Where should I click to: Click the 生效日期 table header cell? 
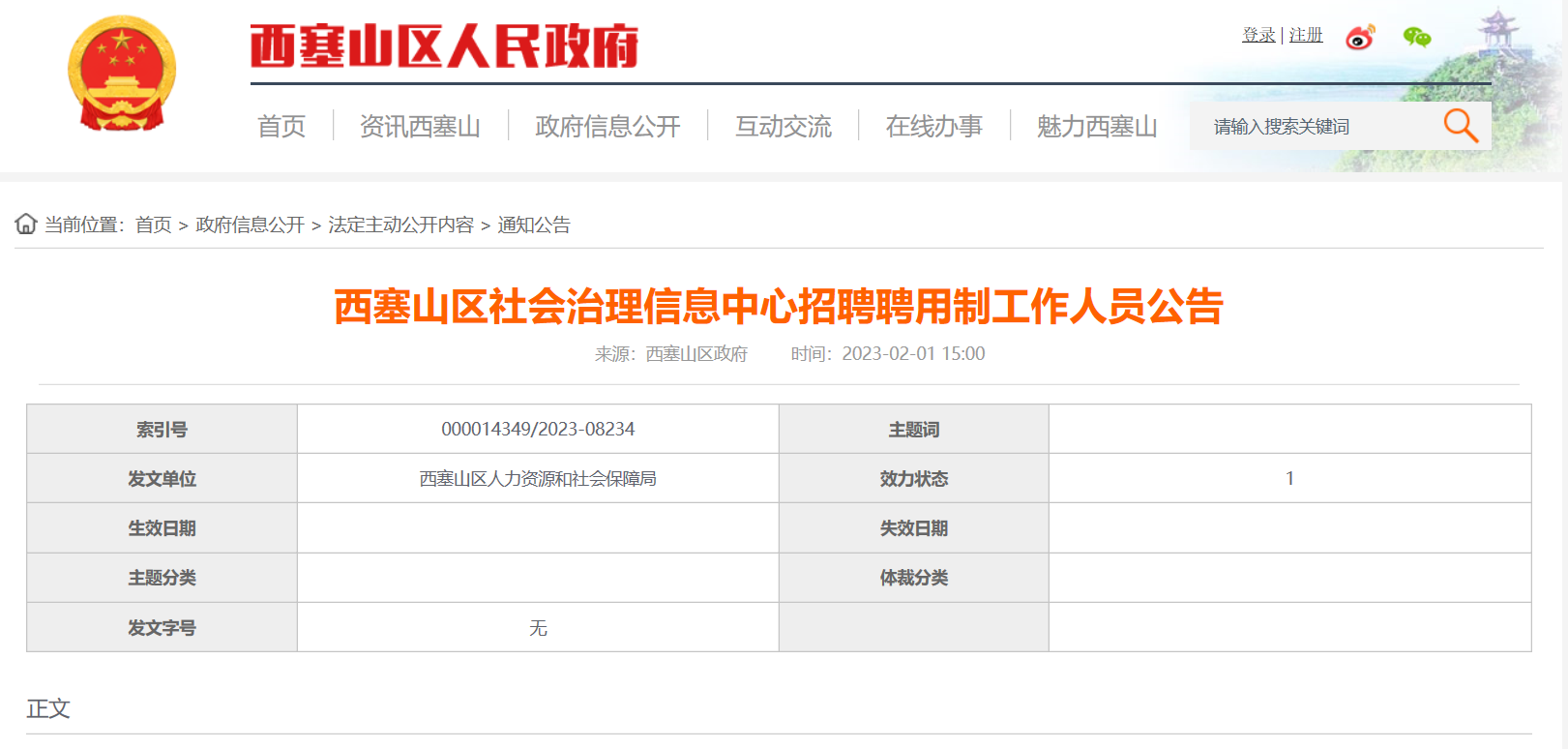point(162,527)
